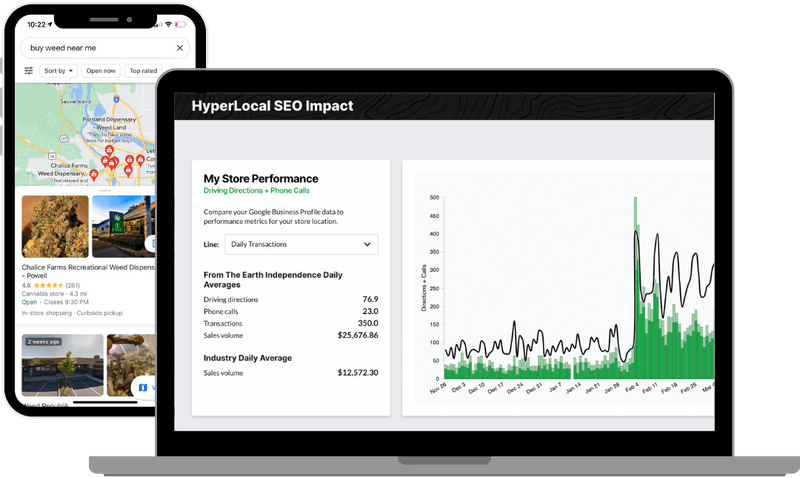Tap the Top rated filter chip

tap(143, 71)
